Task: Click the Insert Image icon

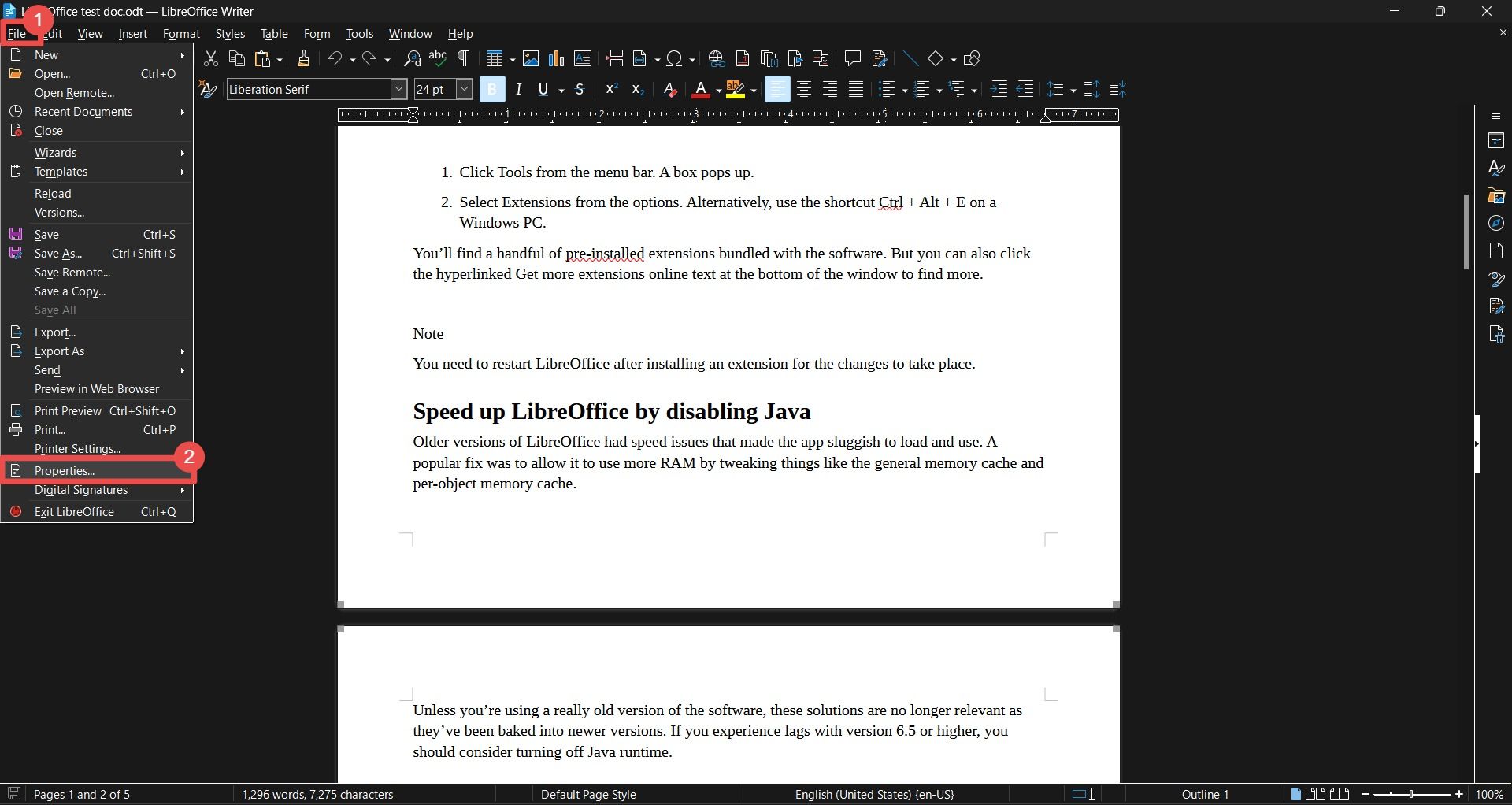Action: (x=532, y=58)
